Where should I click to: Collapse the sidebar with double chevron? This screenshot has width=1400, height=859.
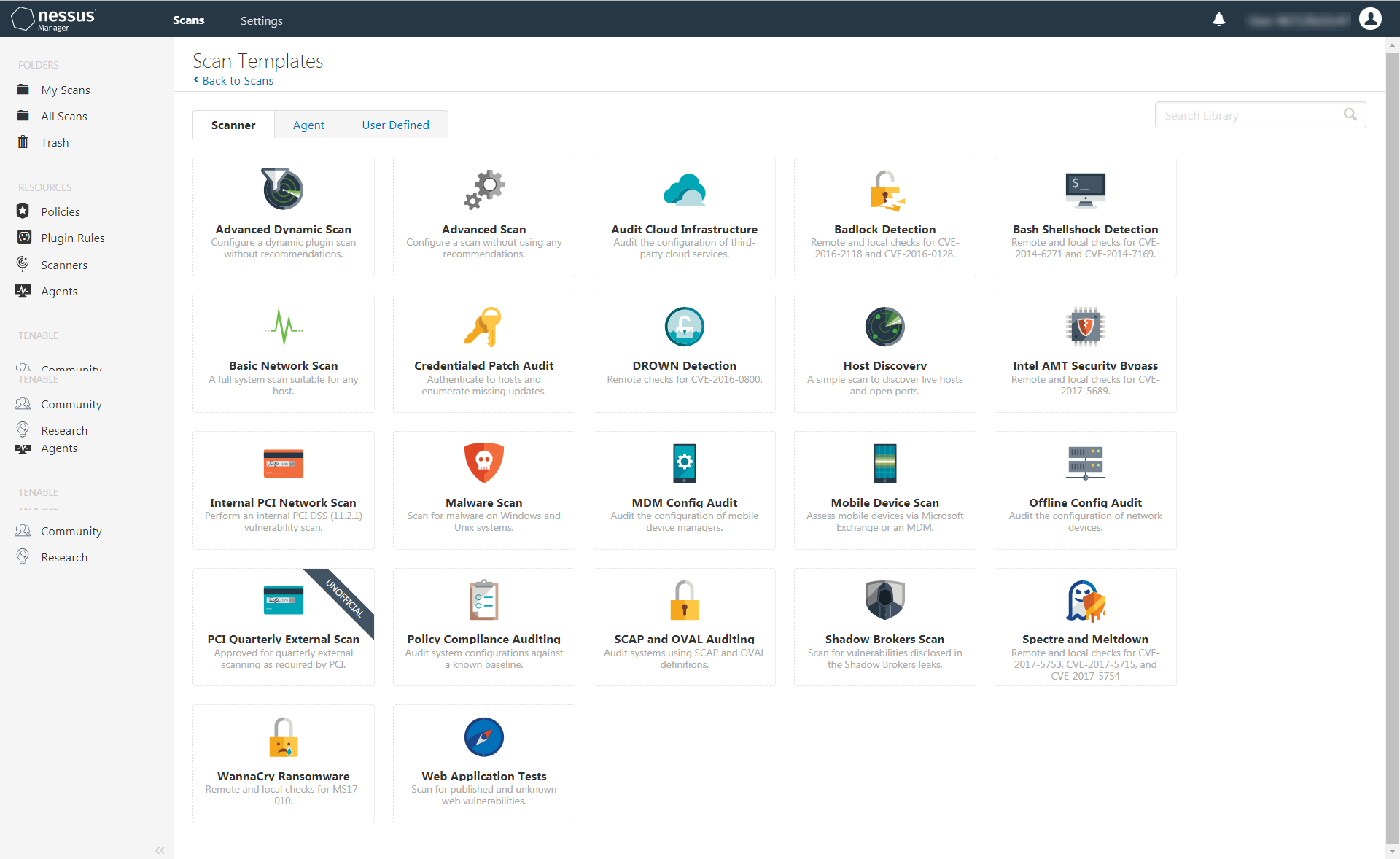(x=160, y=850)
